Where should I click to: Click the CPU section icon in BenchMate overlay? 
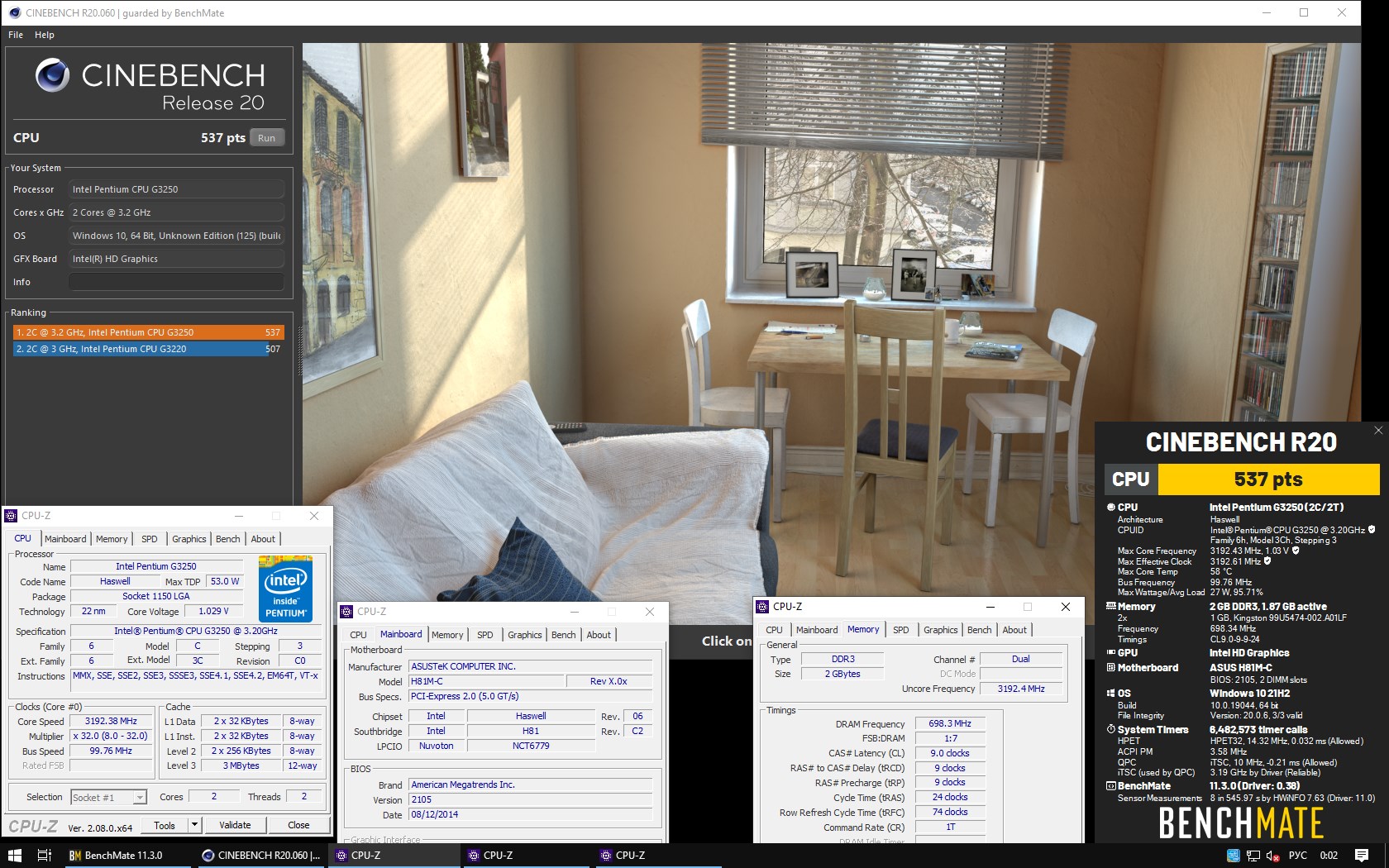(x=1110, y=508)
